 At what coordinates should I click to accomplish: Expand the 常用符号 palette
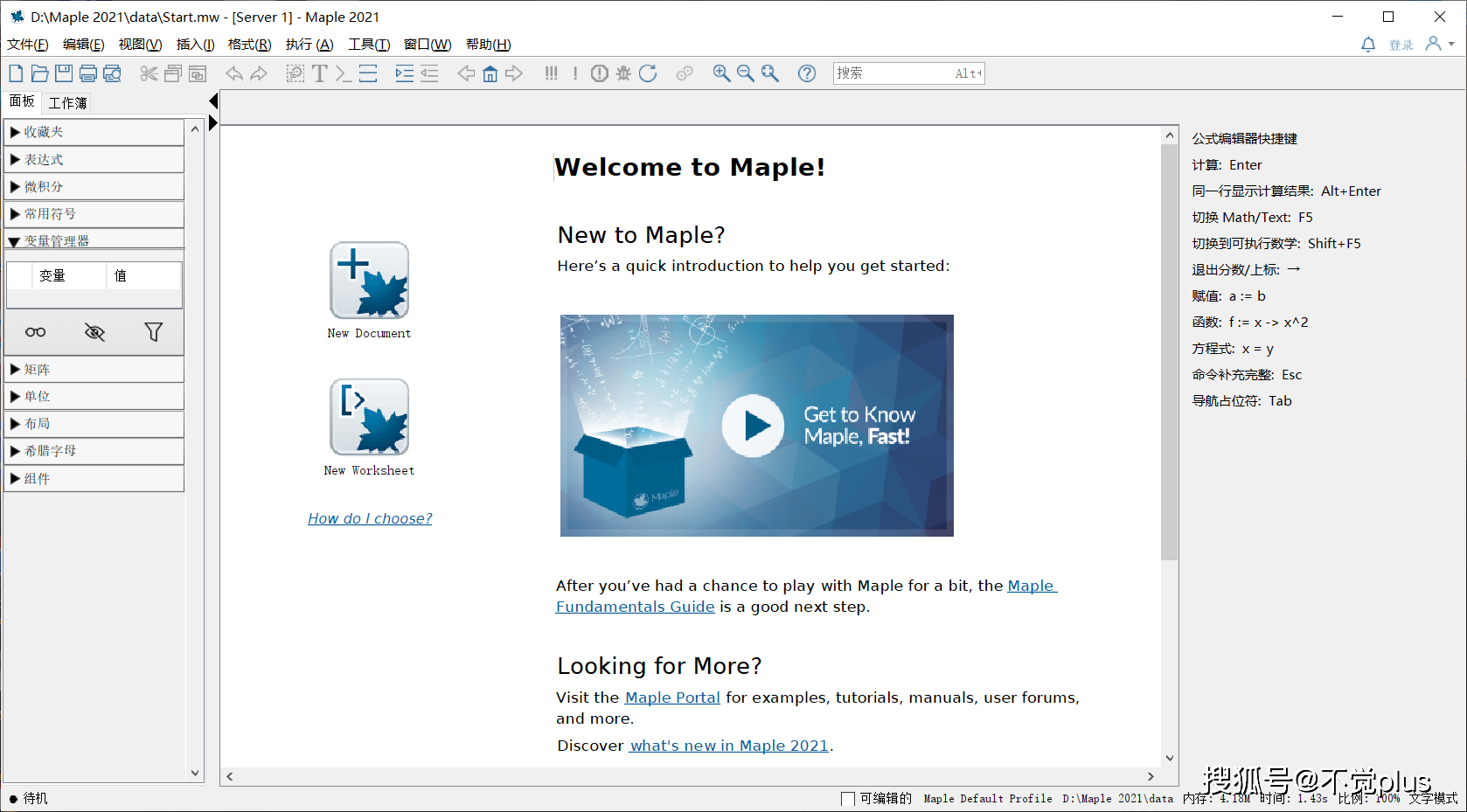[94, 213]
